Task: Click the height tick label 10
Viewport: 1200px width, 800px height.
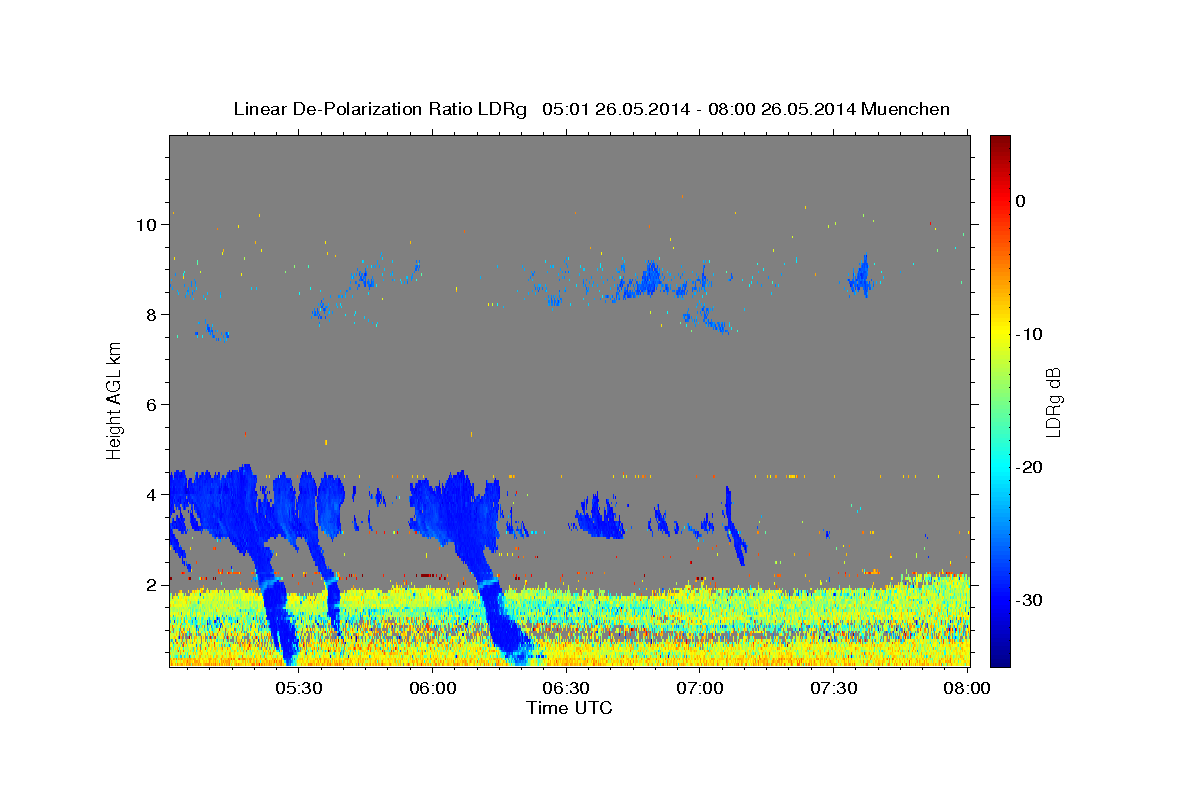Action: (x=146, y=225)
